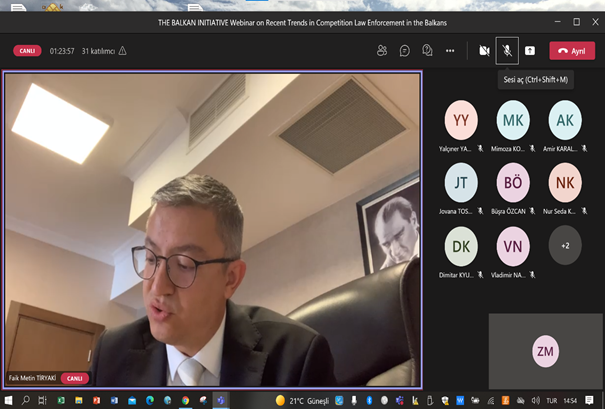Expand the +2 additional participants bubble
The image size is (605, 409).
click(x=565, y=245)
